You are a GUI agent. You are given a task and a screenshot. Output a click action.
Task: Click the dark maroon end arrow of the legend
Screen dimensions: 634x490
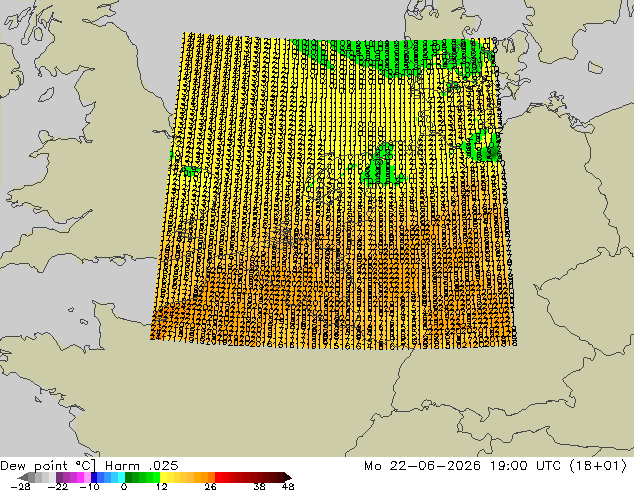pos(287,477)
